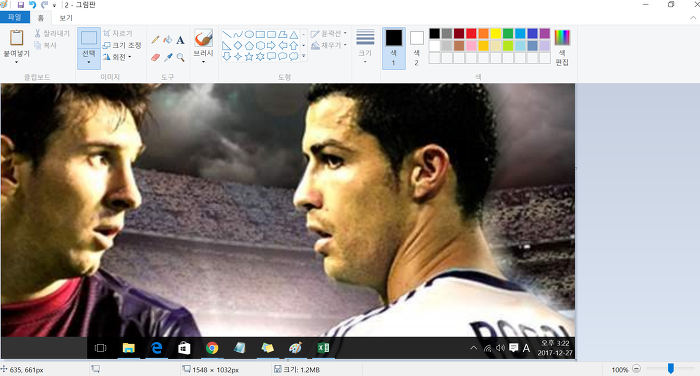Choose the Rounded rectangle shape
The height and width of the screenshot is (376, 700).
click(271, 34)
